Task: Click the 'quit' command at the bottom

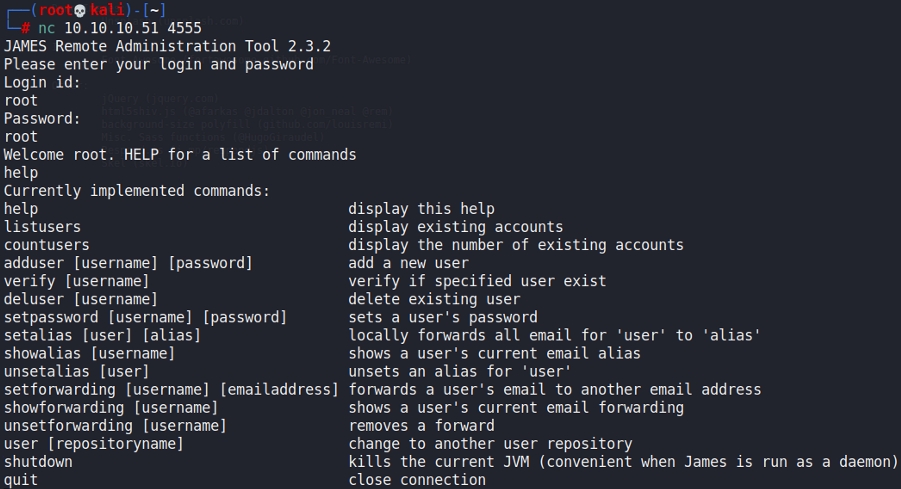Action: click(21, 480)
